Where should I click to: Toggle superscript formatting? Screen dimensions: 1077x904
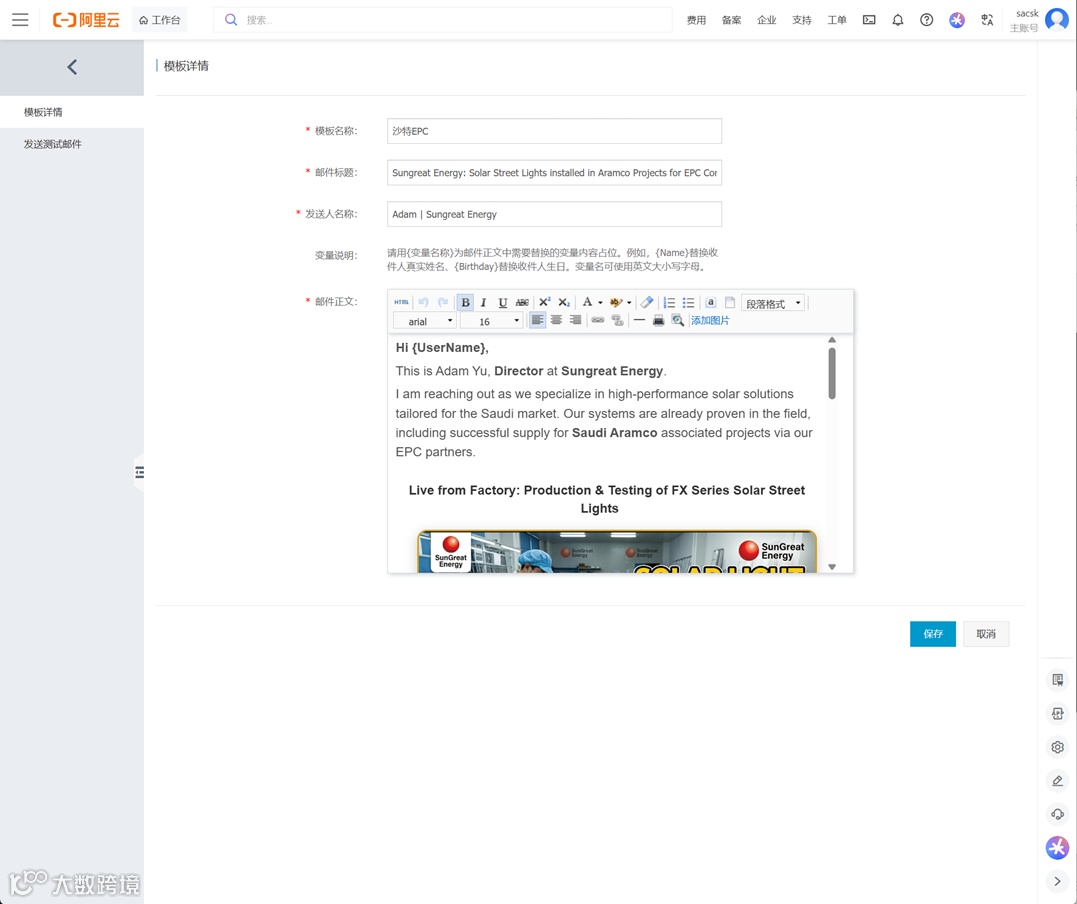[545, 302]
